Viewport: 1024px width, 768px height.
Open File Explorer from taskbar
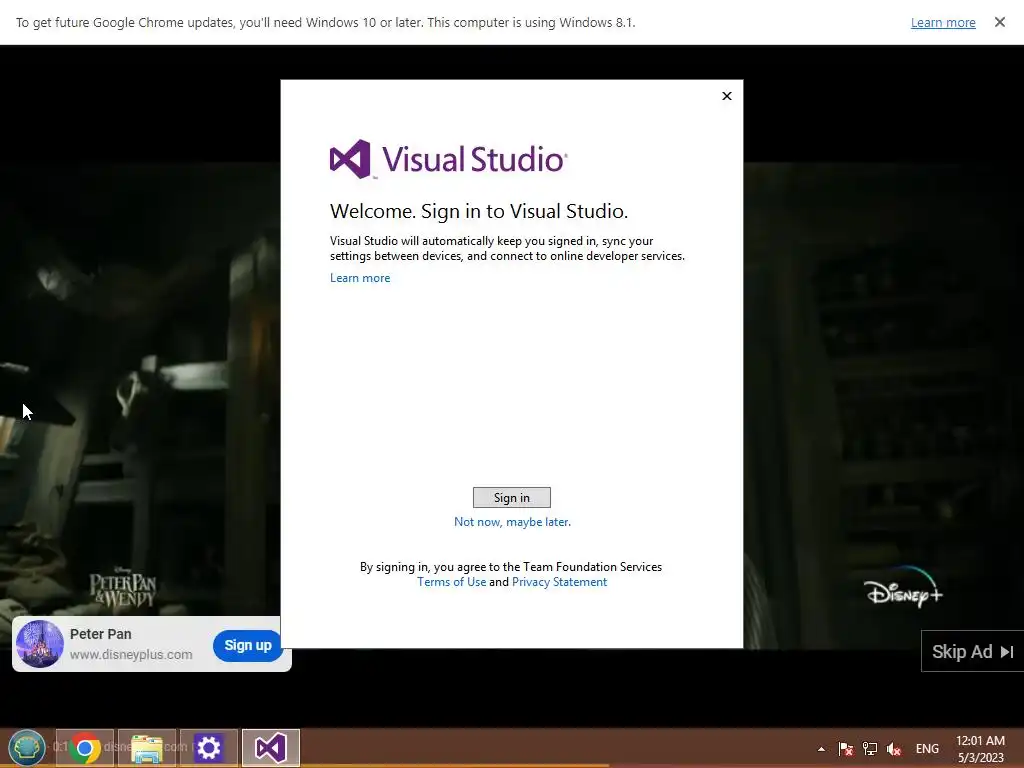pyautogui.click(x=147, y=748)
